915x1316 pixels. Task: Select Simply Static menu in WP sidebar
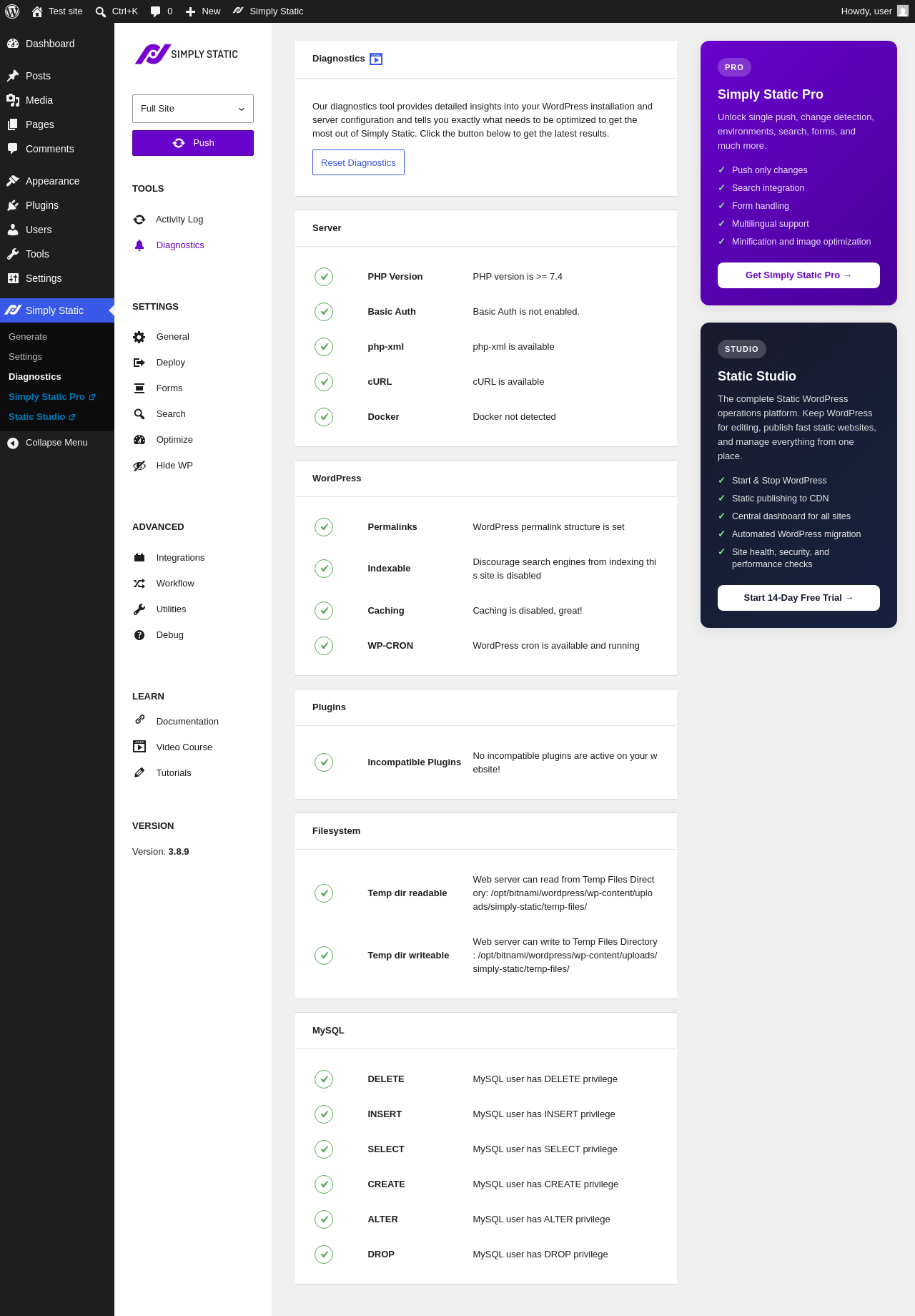pos(57,310)
